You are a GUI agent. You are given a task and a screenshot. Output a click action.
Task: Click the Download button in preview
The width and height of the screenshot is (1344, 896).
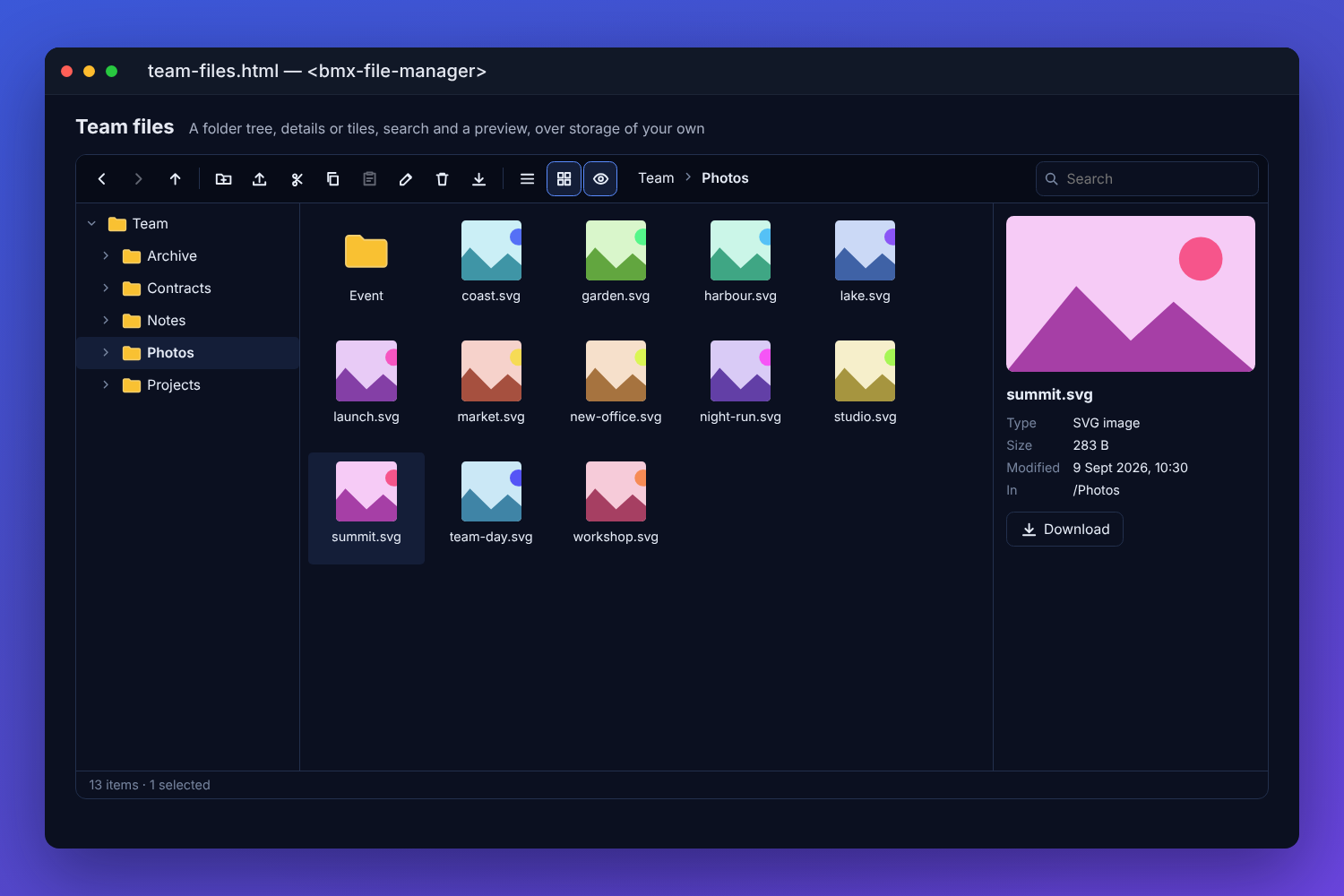[1064, 530]
